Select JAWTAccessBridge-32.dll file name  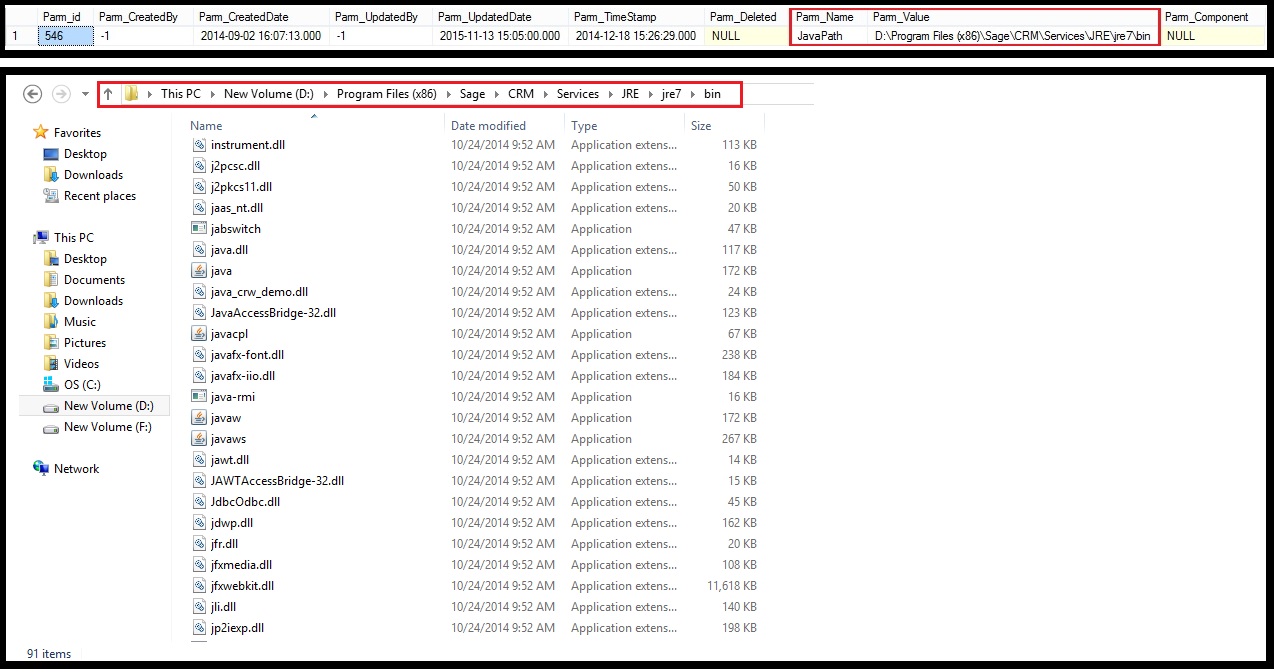277,481
